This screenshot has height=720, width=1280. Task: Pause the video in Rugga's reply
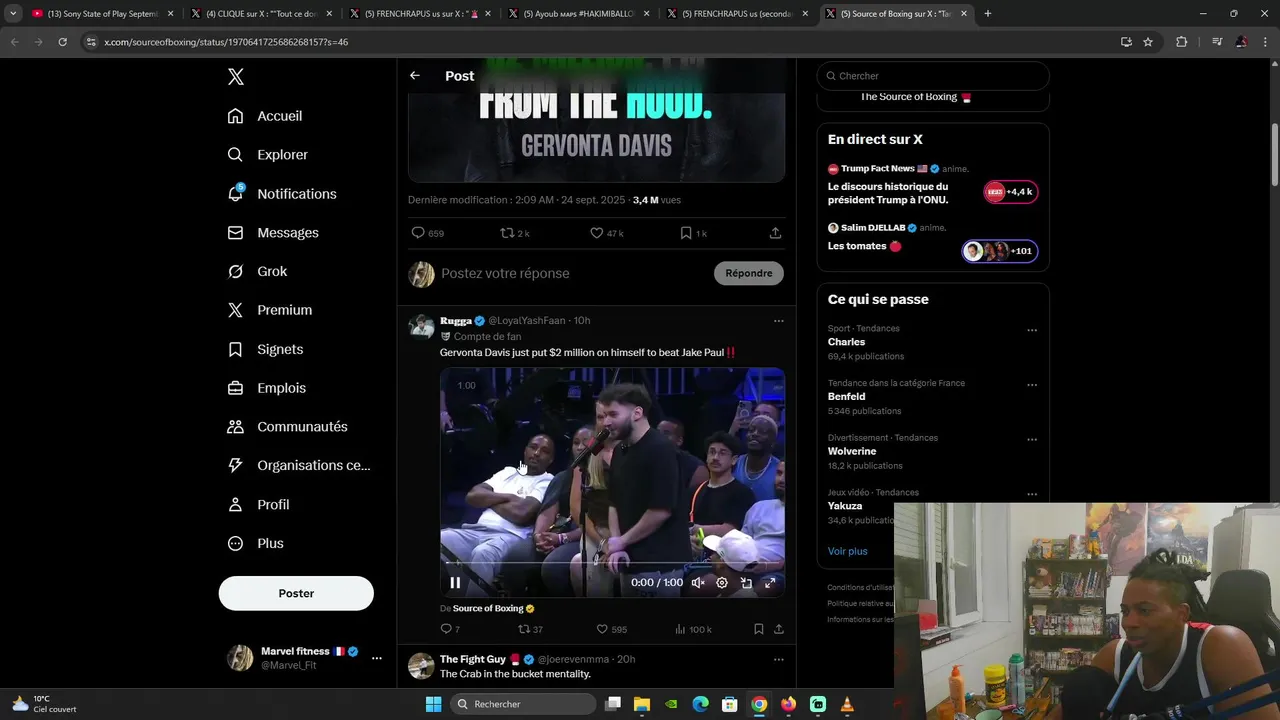click(455, 583)
